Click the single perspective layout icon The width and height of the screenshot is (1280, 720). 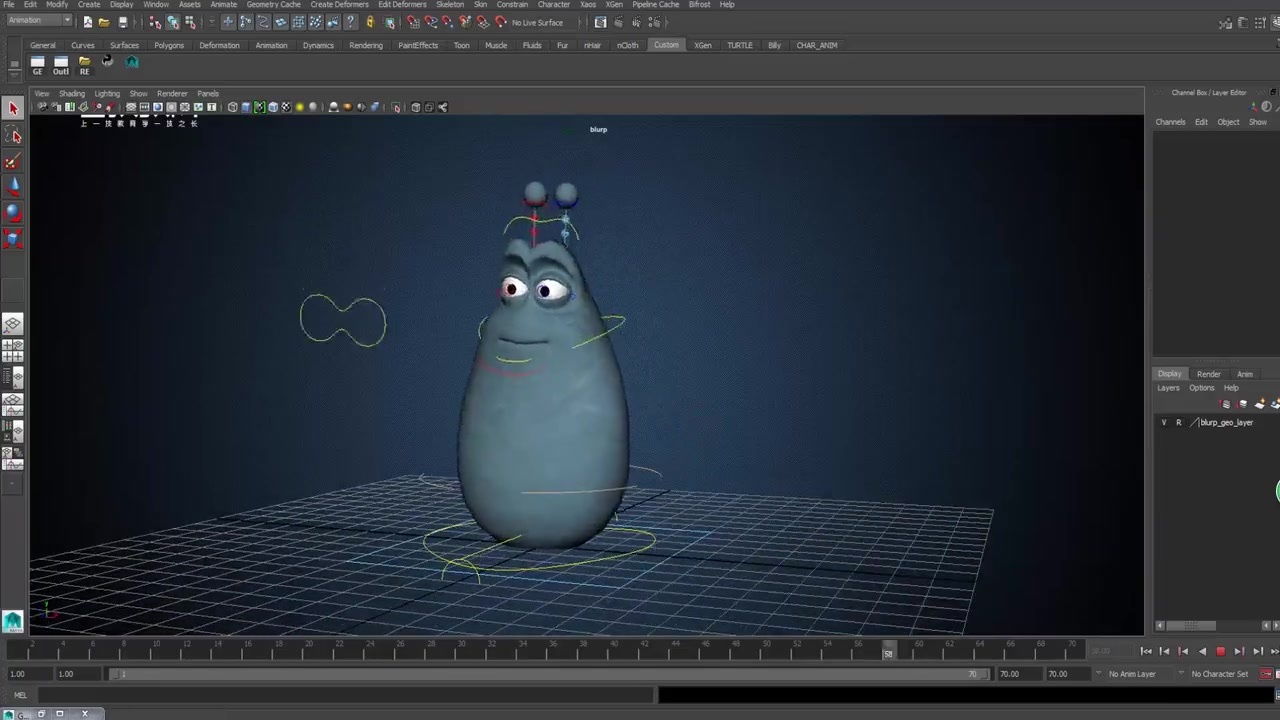pyautogui.click(x=13, y=324)
